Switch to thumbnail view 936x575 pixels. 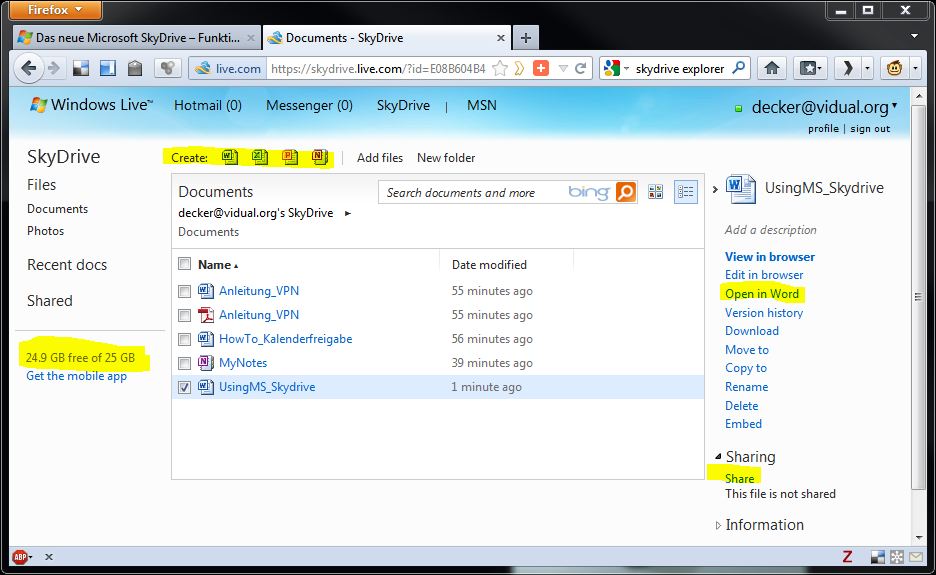(x=655, y=192)
